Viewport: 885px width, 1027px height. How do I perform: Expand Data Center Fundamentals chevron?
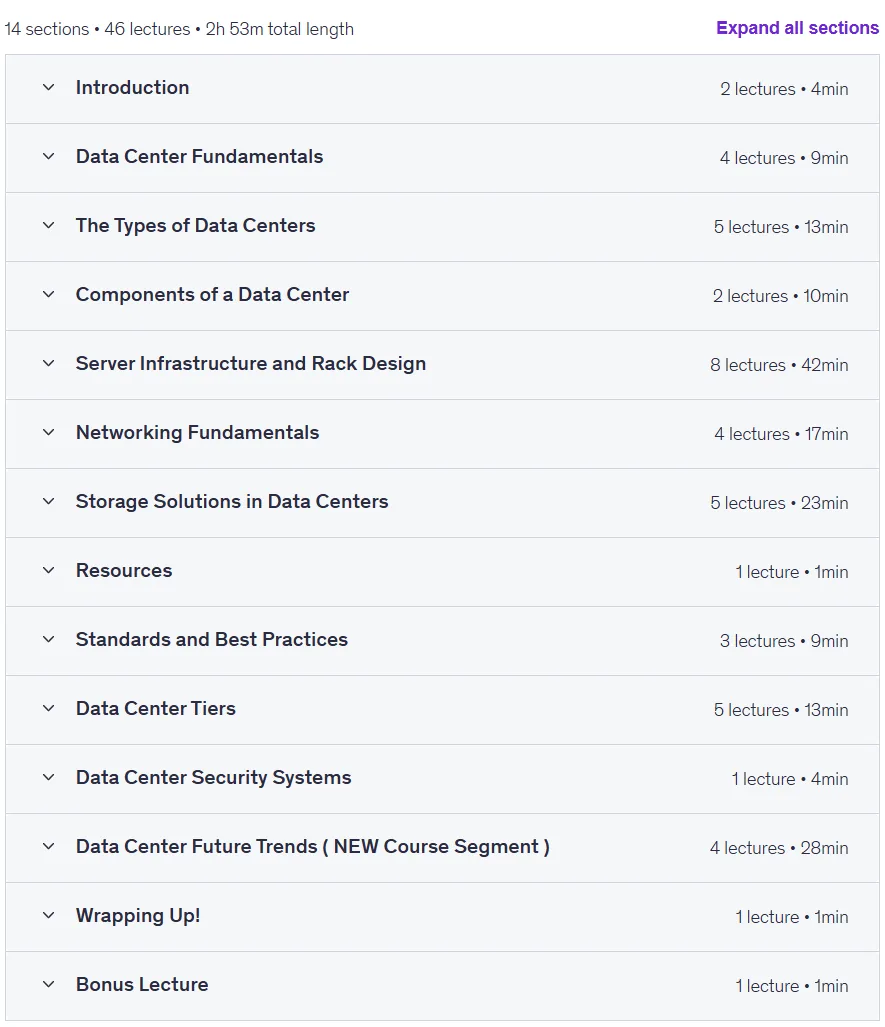48,156
